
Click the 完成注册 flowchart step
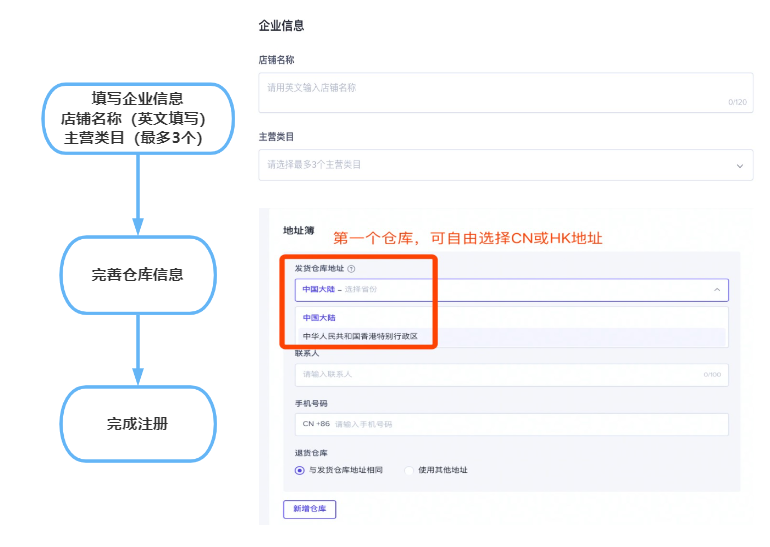click(x=138, y=424)
